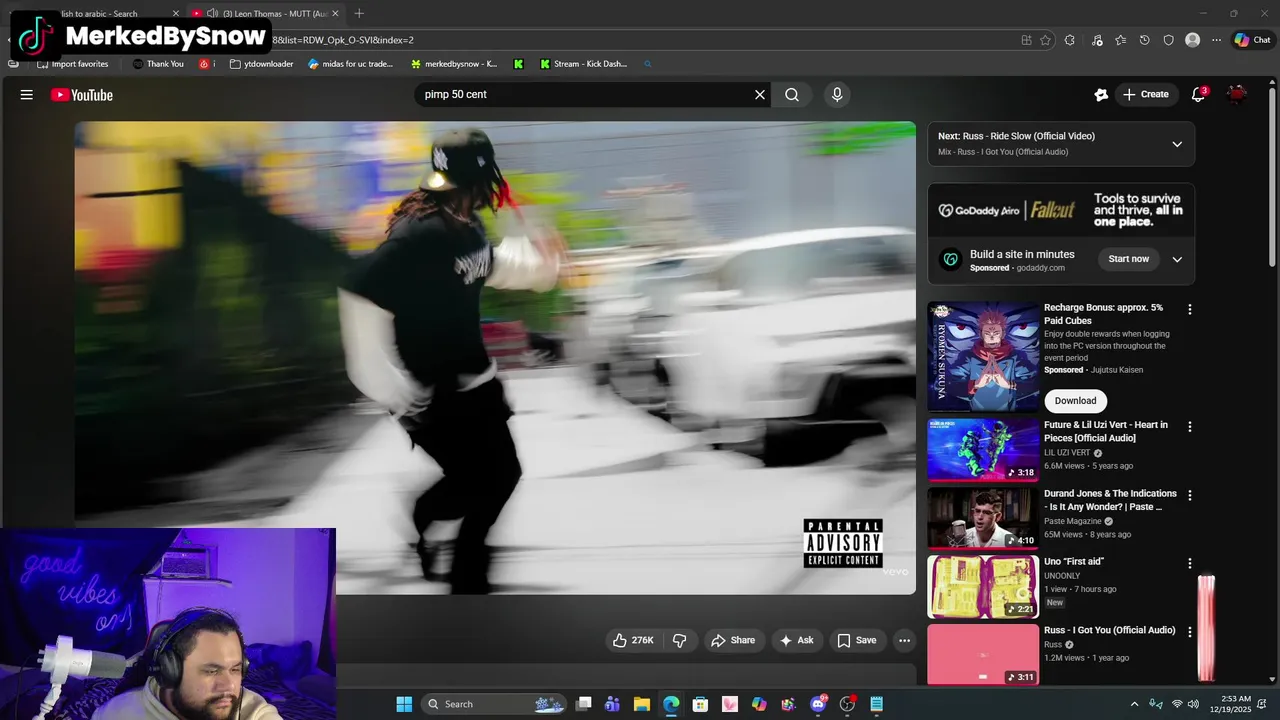Open Stream - Kick Dashboard bookmark
1280x720 pixels.
click(583, 64)
